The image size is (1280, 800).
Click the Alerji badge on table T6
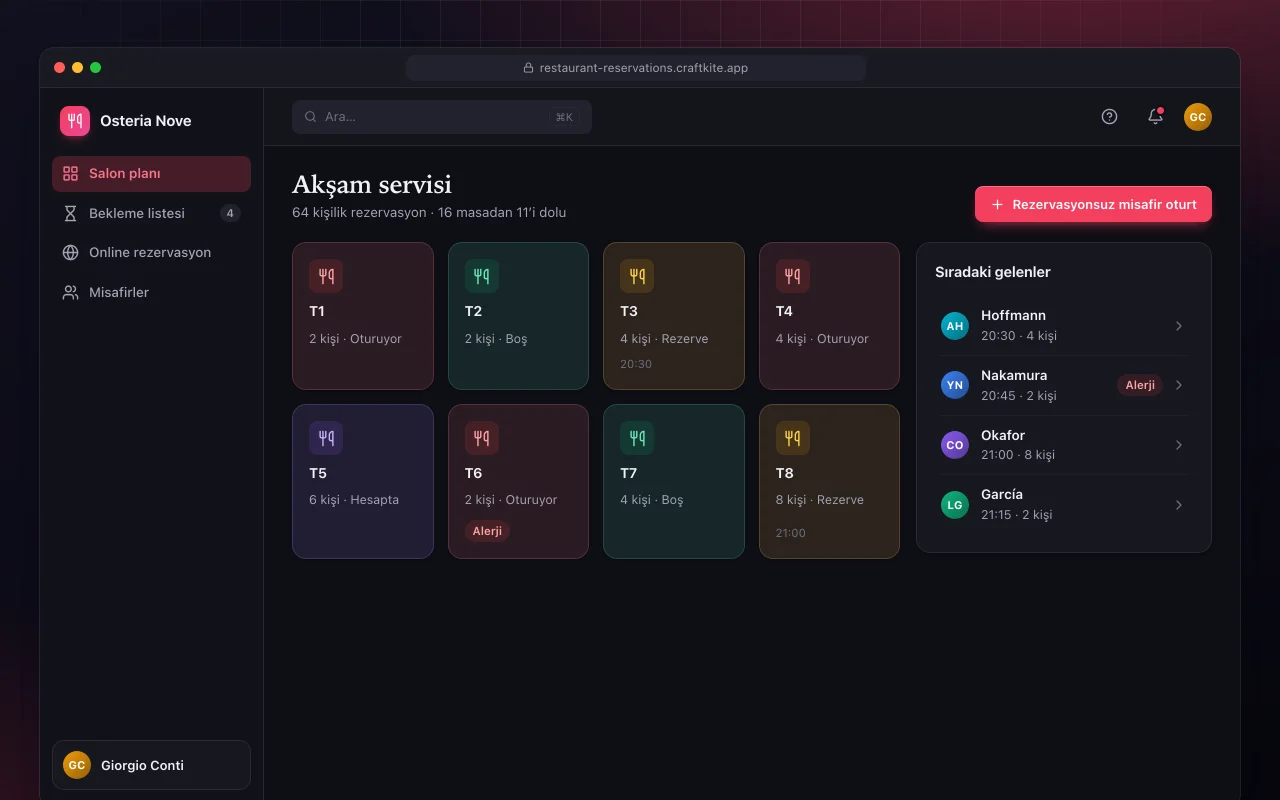pyautogui.click(x=487, y=531)
